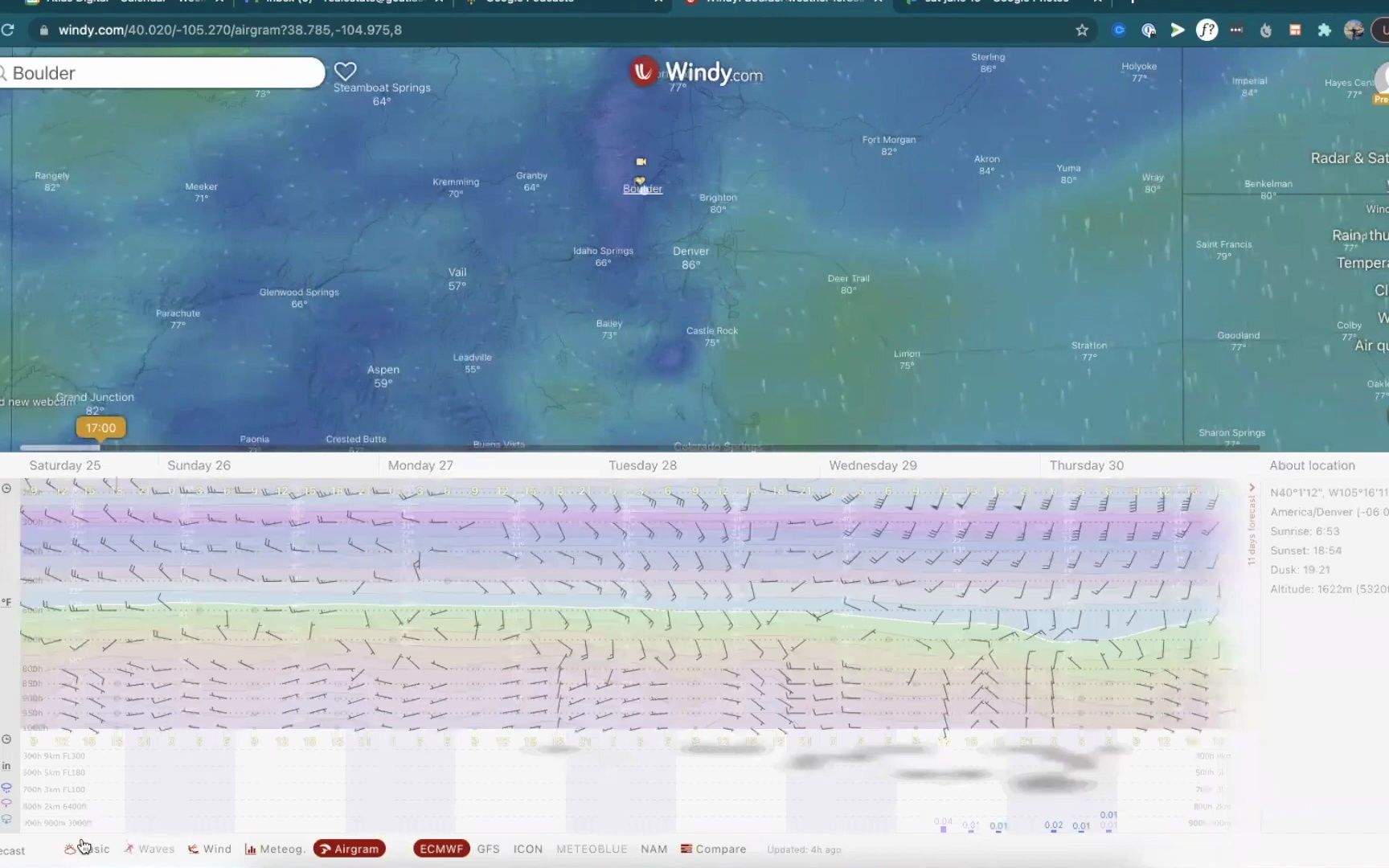Bookmark this page with the star icon
Screen dimensions: 1389x868
(x=1082, y=30)
